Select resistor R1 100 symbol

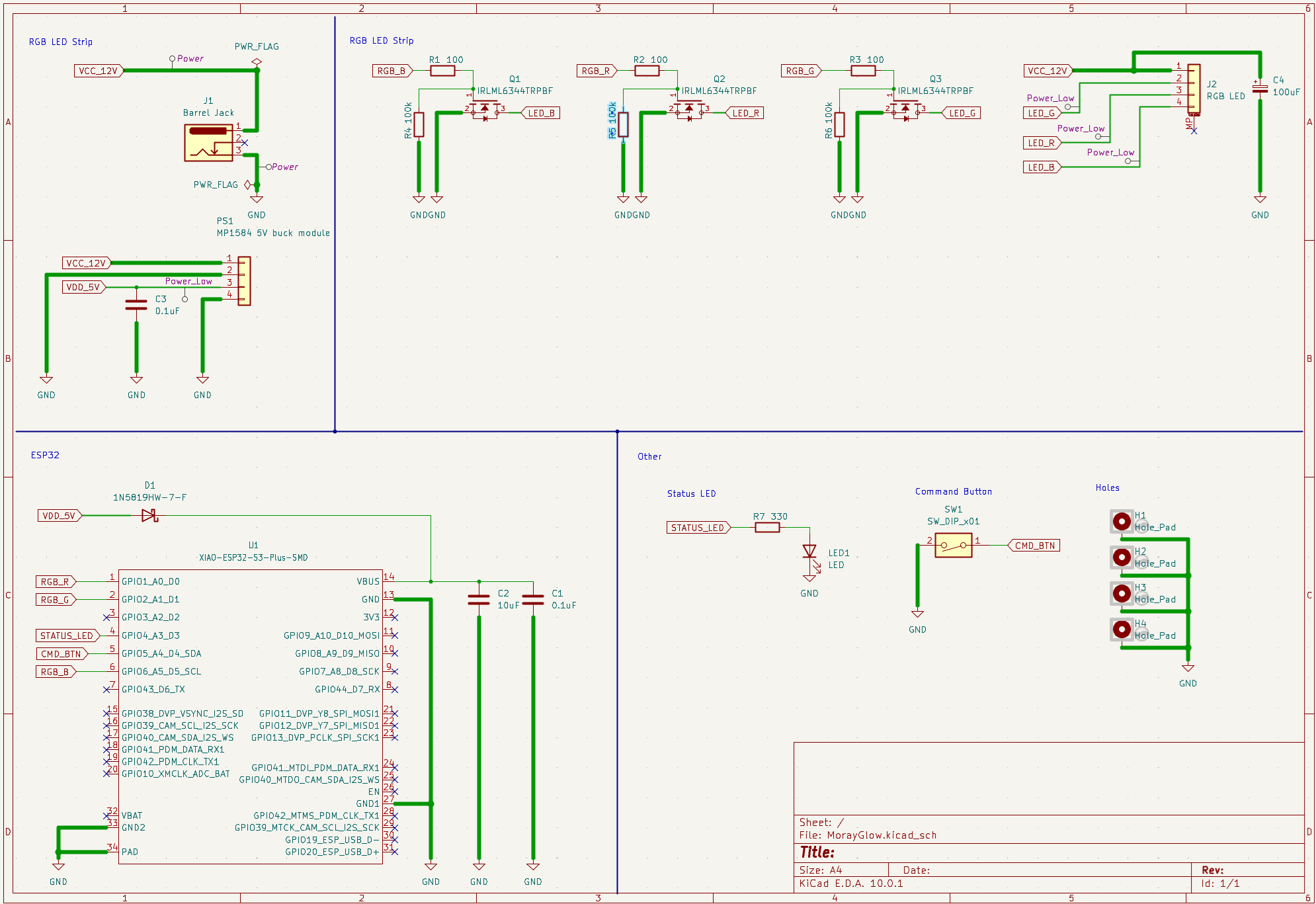pos(442,71)
